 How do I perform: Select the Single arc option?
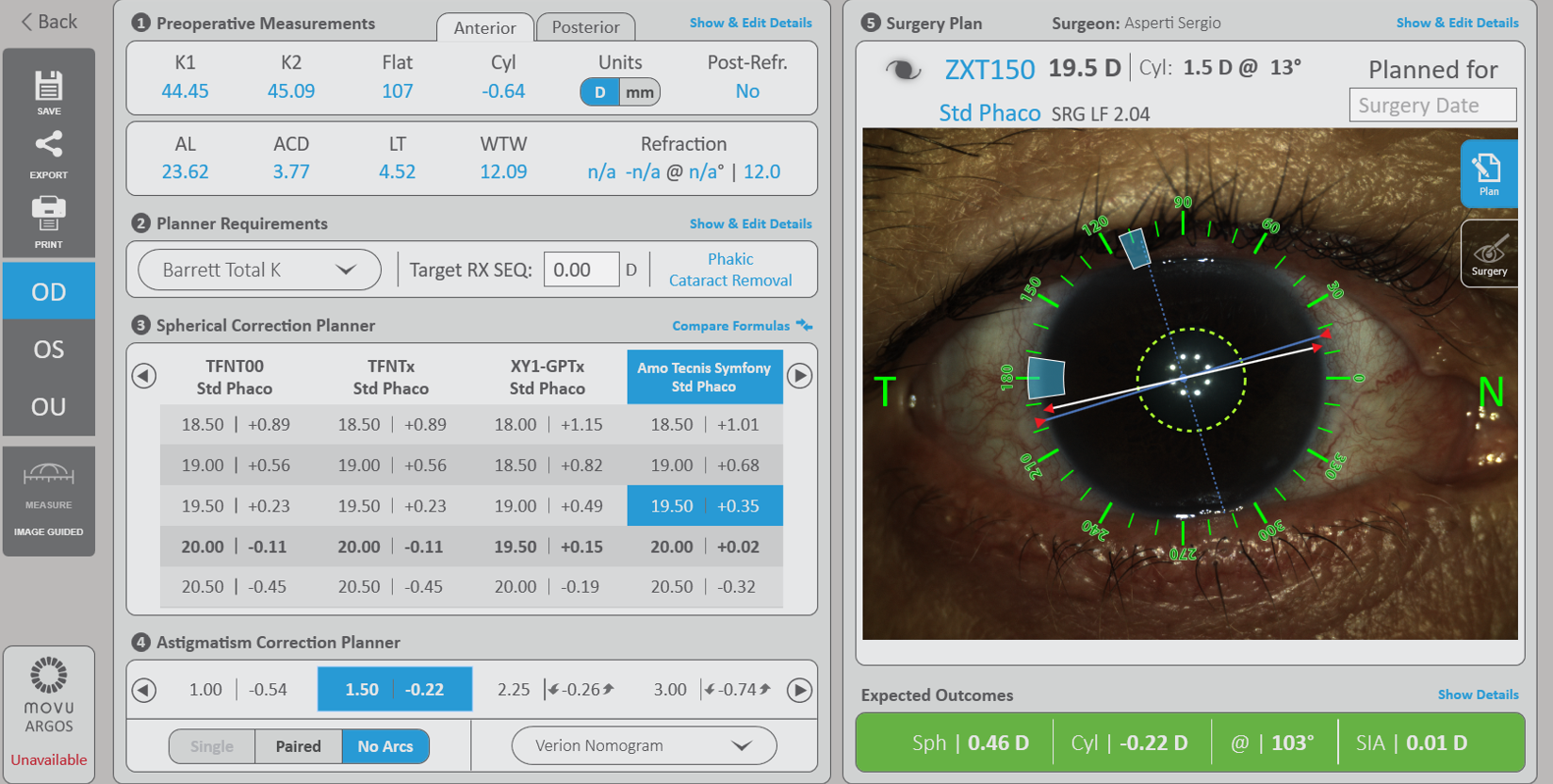click(x=212, y=746)
